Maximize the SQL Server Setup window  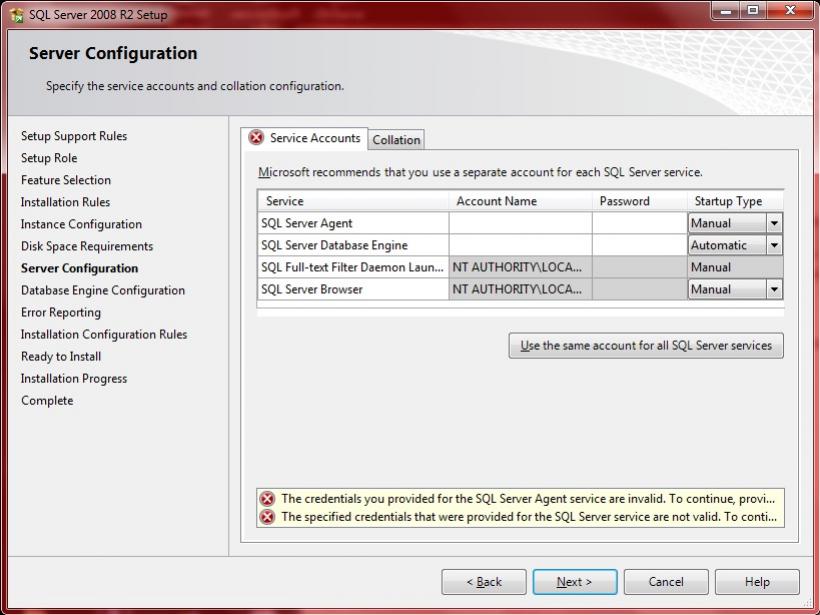click(x=753, y=10)
